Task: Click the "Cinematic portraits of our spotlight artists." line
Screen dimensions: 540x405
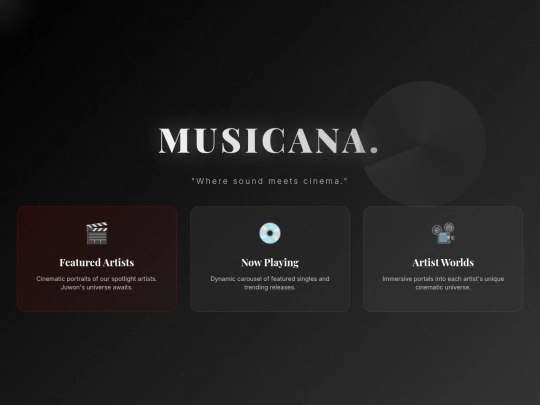Action: 97,279
